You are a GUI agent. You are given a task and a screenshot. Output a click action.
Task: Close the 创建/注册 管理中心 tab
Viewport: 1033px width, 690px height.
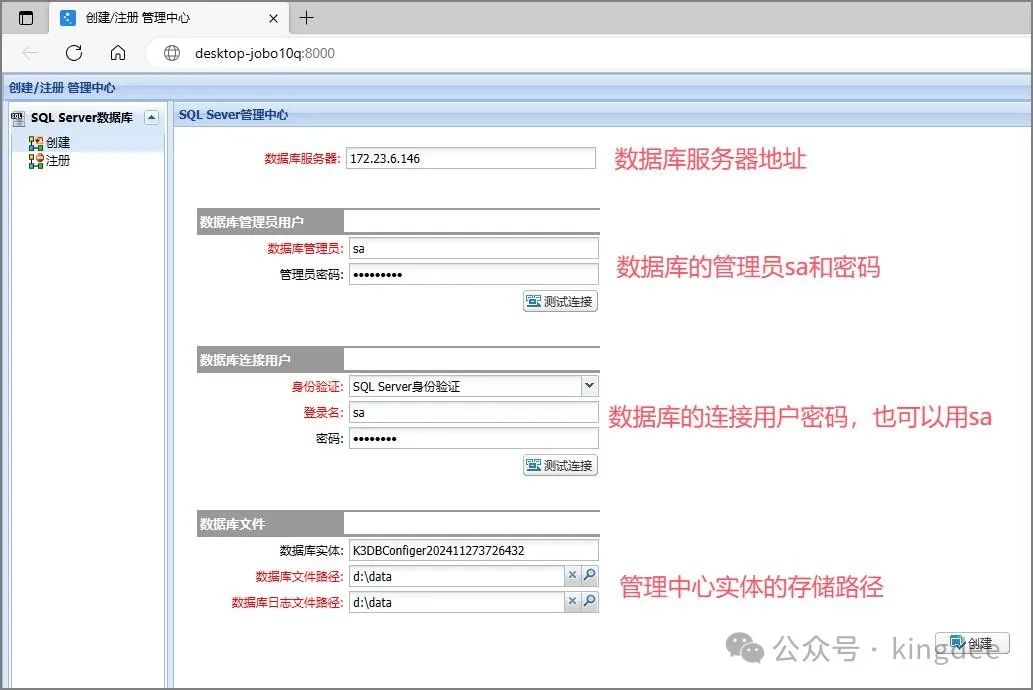point(273,18)
